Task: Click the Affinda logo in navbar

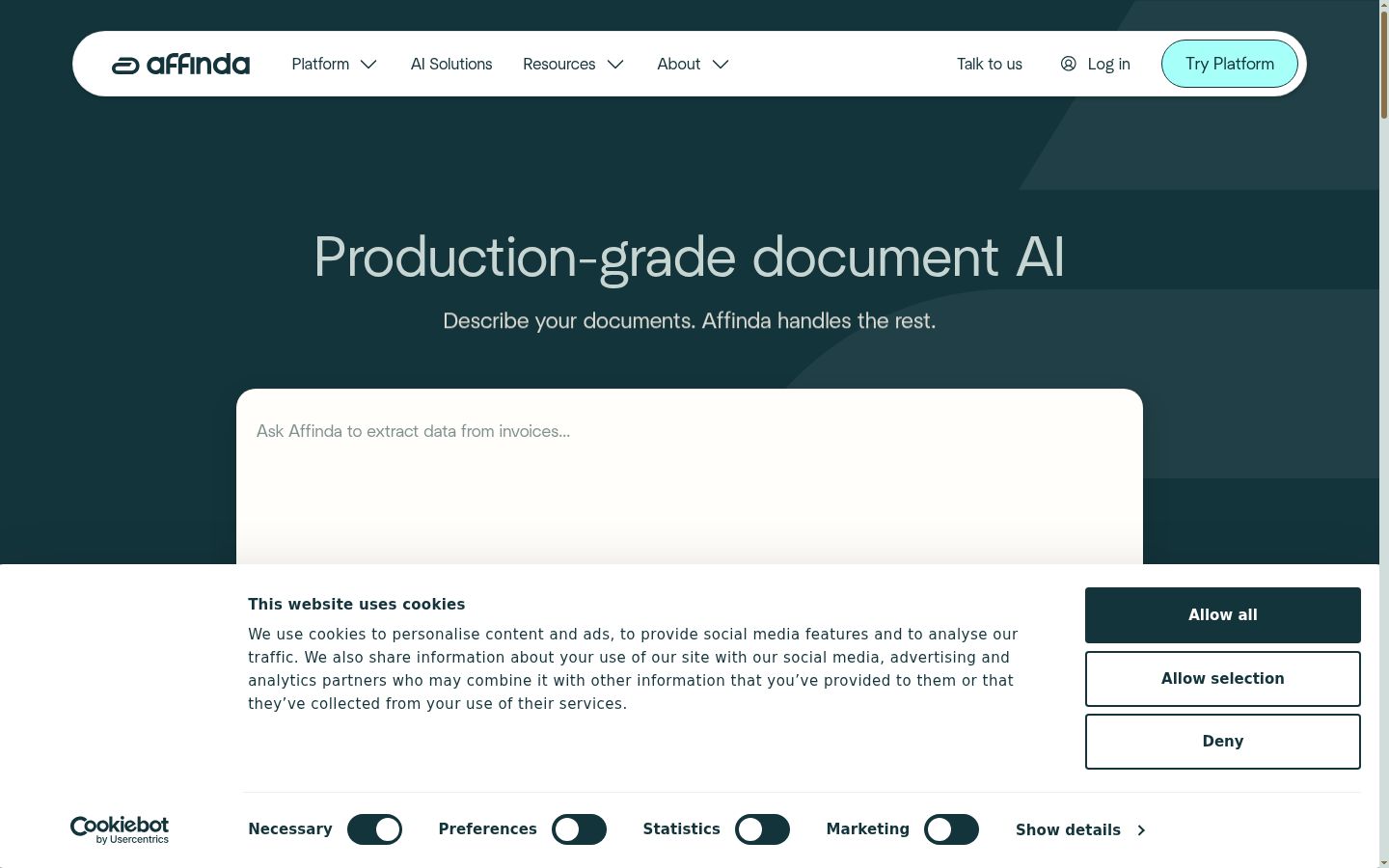Action: (180, 65)
